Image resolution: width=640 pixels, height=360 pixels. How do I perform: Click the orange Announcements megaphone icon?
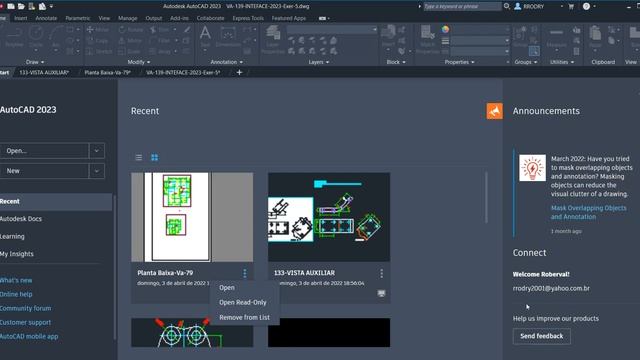coord(494,111)
